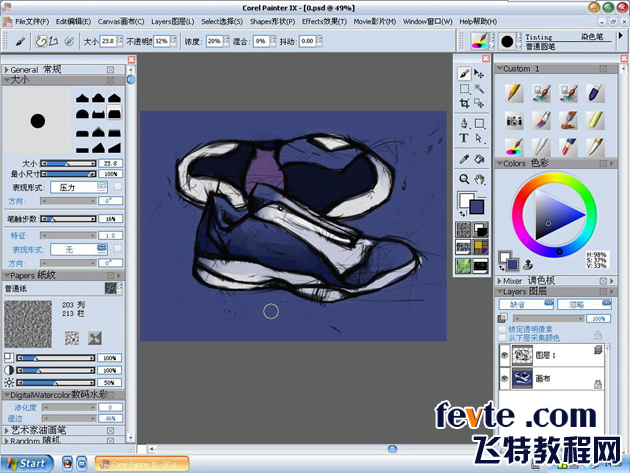Select the Grabber hand tool
The height and width of the screenshot is (473, 630).
tap(479, 179)
